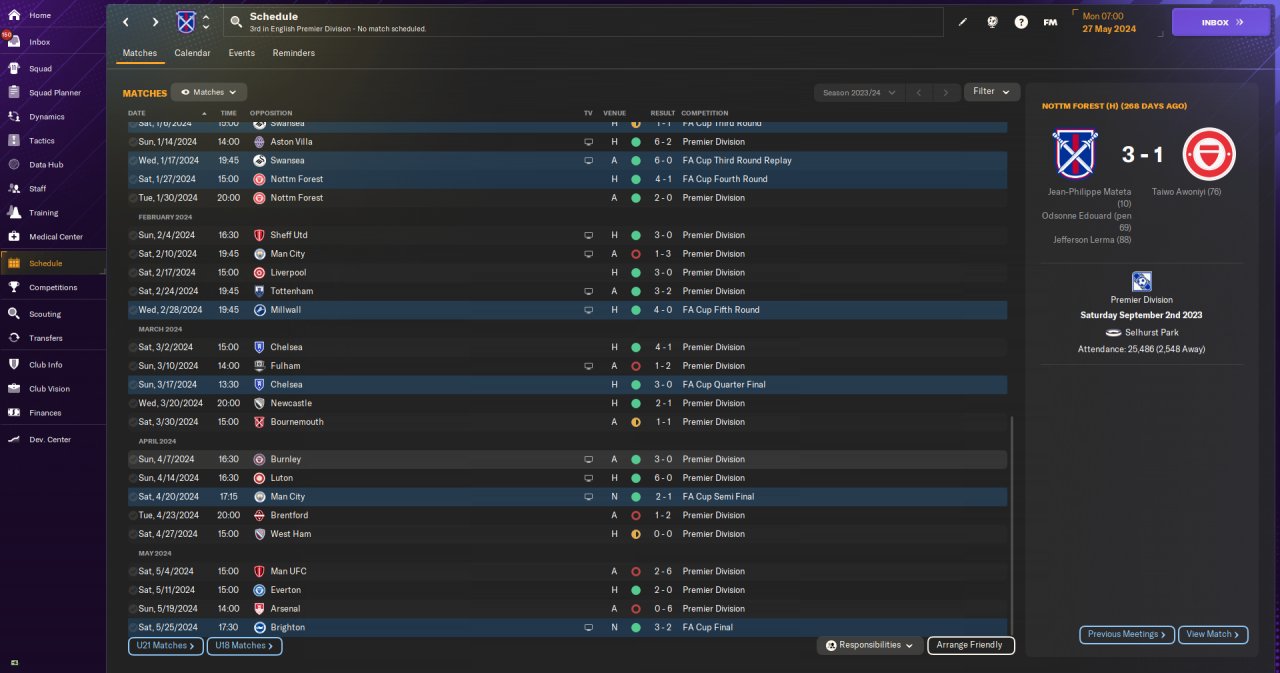Screen dimensions: 1280x673
Task: Open Squad Planner in the sidebar
Action: 54,93
